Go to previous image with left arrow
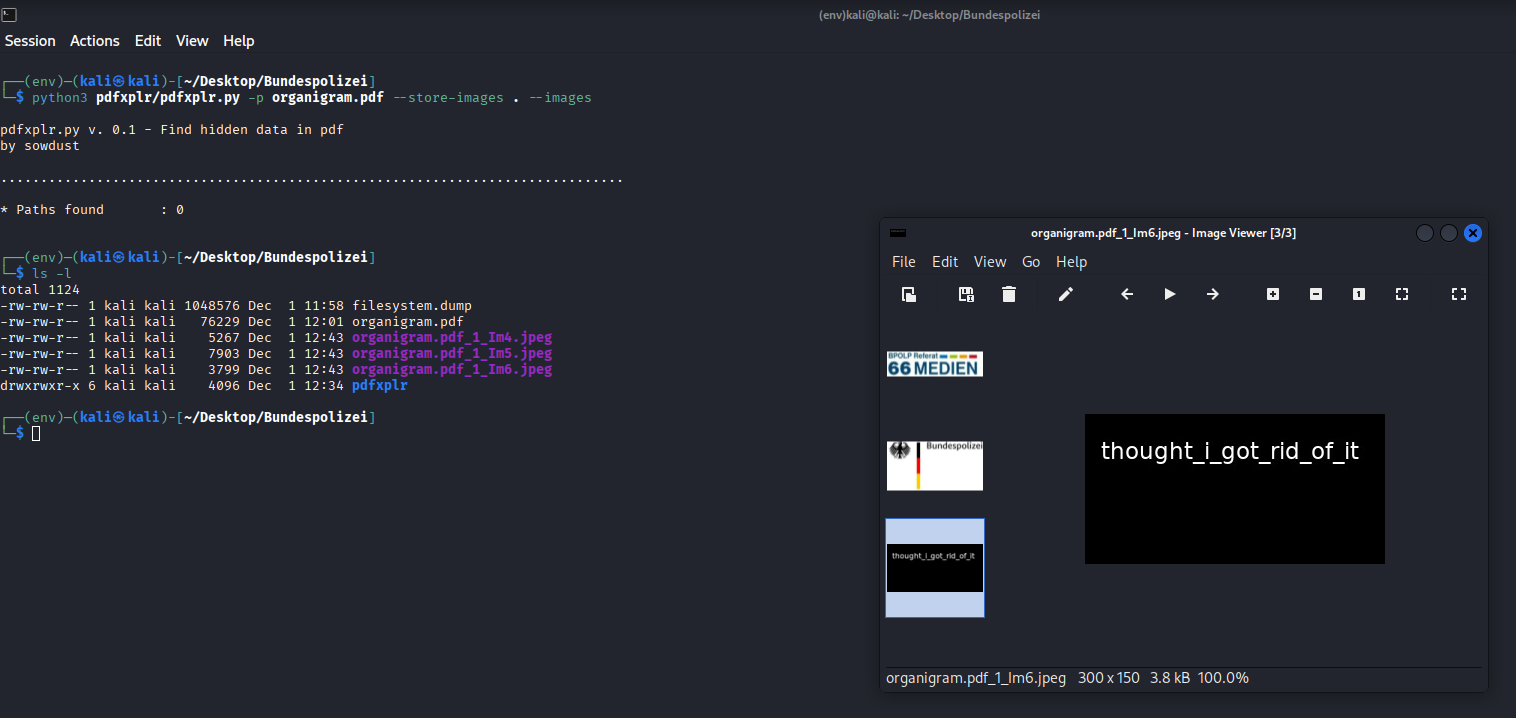 click(1127, 294)
